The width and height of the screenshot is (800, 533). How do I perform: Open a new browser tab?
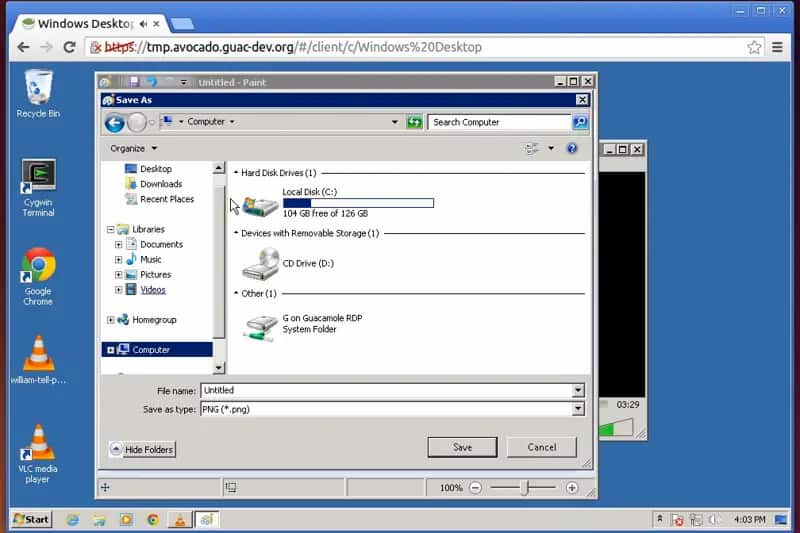pyautogui.click(x=182, y=23)
